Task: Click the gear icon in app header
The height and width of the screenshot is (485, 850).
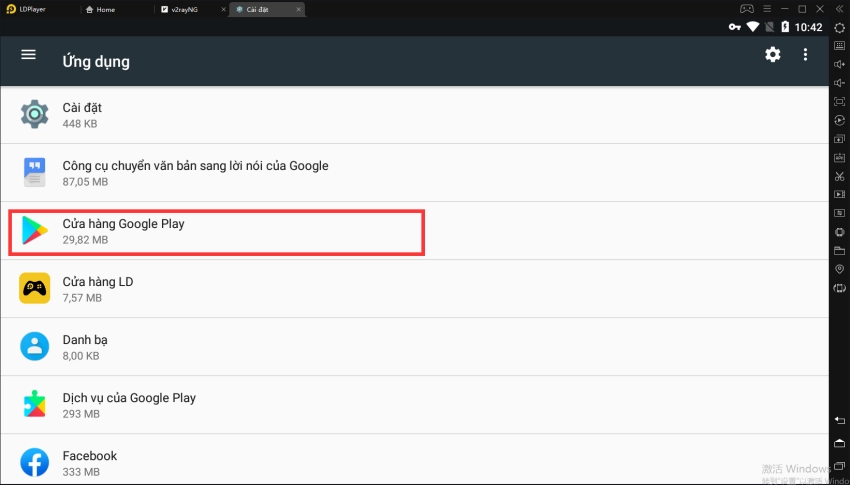Action: coord(772,55)
